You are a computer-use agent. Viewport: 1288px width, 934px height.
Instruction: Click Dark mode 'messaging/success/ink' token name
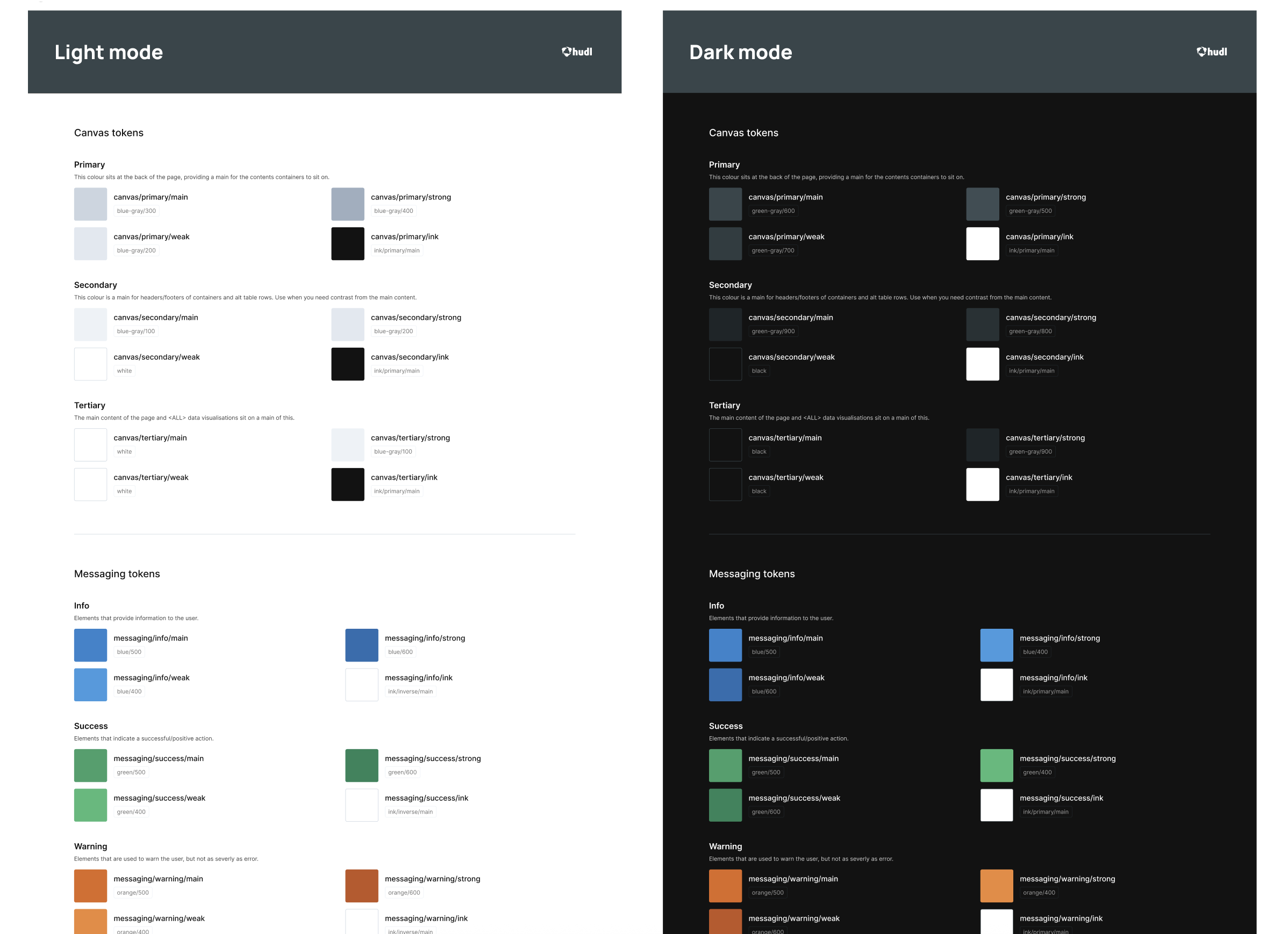pos(1061,798)
